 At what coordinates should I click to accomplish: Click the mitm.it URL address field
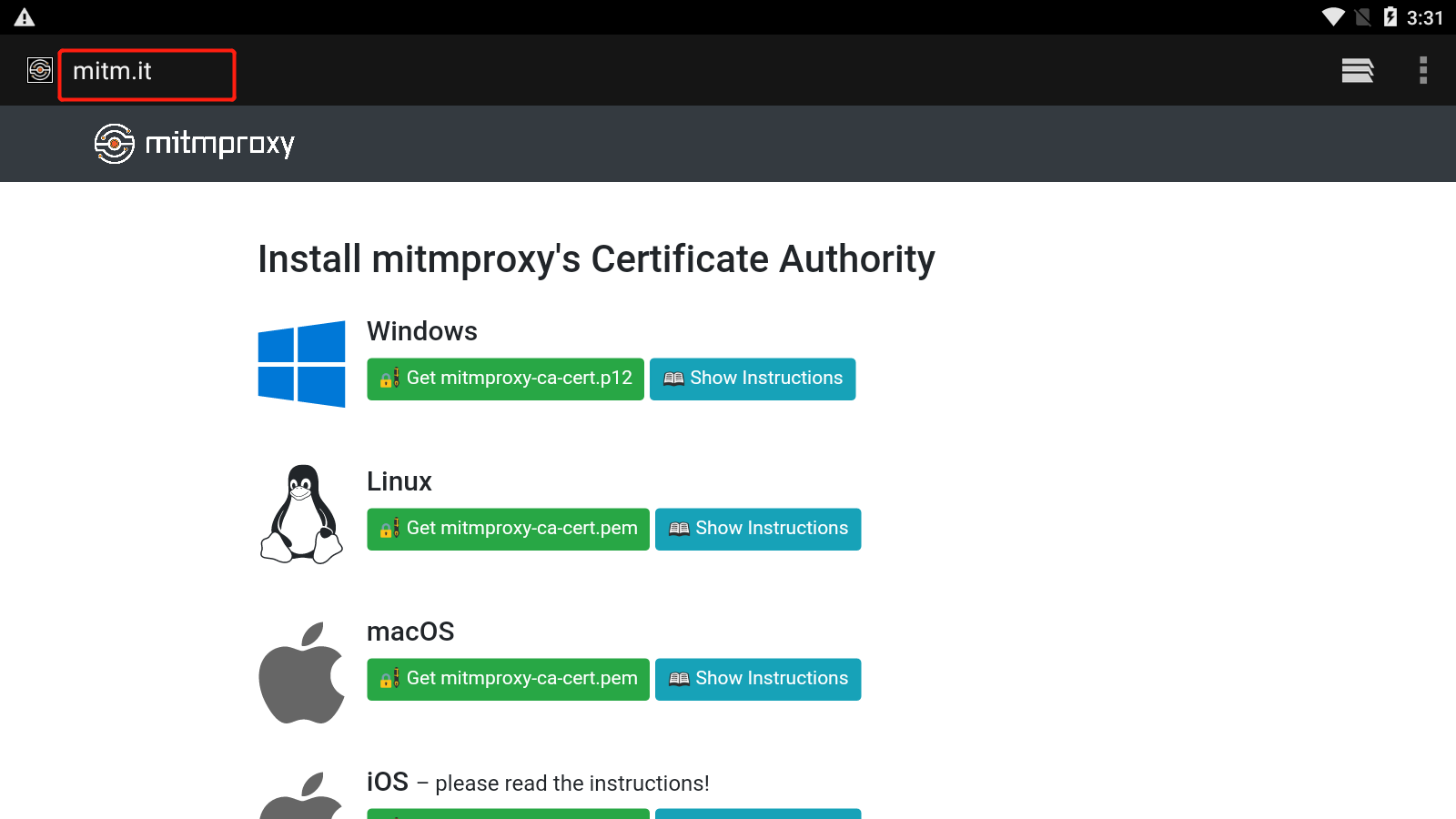tap(147, 75)
